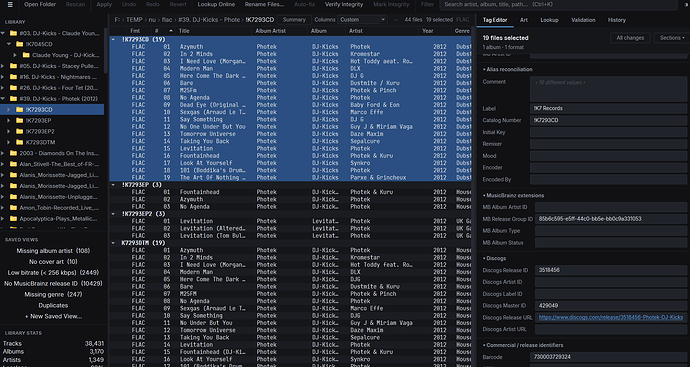The image size is (690, 367).
Task: Click the folder icon next to K7293DTM
Action: tap(19, 143)
